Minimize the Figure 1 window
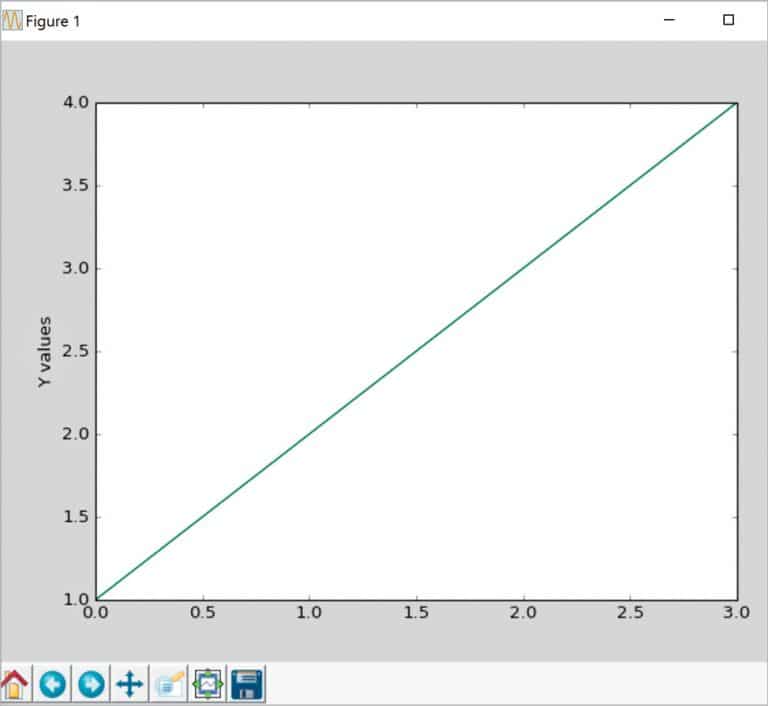 (669, 20)
